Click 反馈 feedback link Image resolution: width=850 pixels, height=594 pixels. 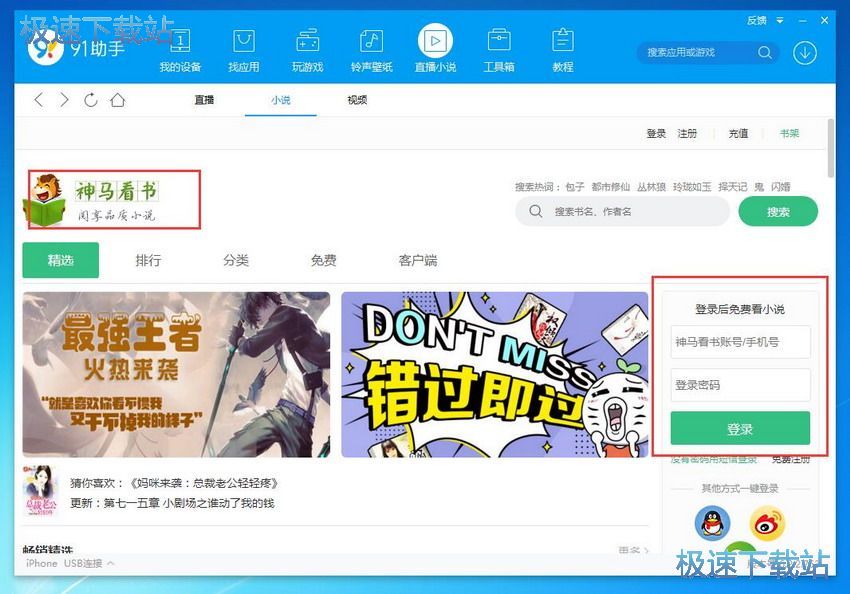(757, 21)
